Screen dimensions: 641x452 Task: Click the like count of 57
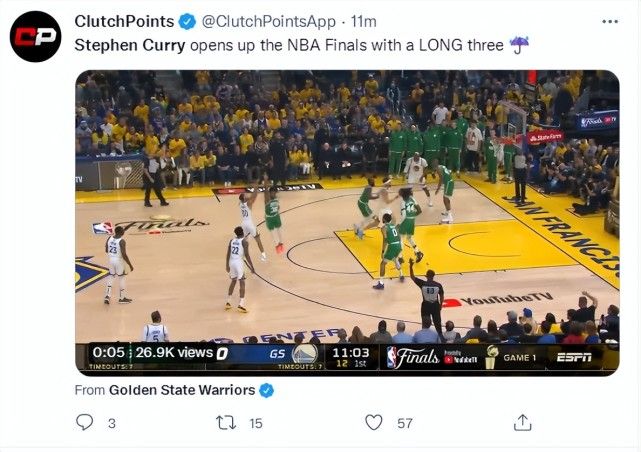(x=404, y=423)
